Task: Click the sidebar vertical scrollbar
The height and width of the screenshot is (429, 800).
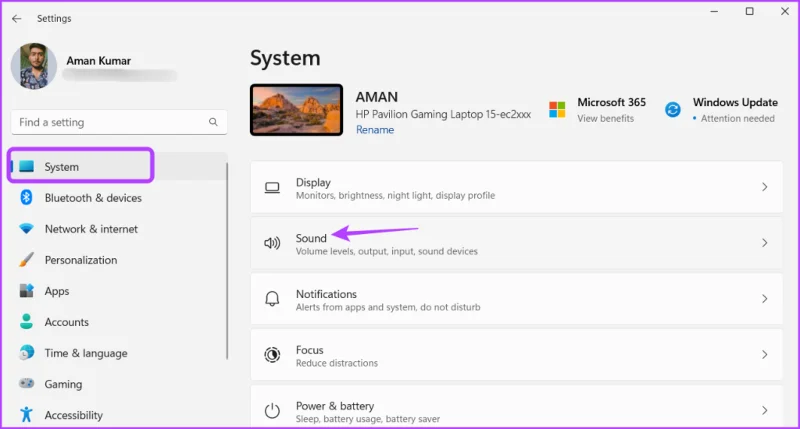Action: click(x=227, y=261)
